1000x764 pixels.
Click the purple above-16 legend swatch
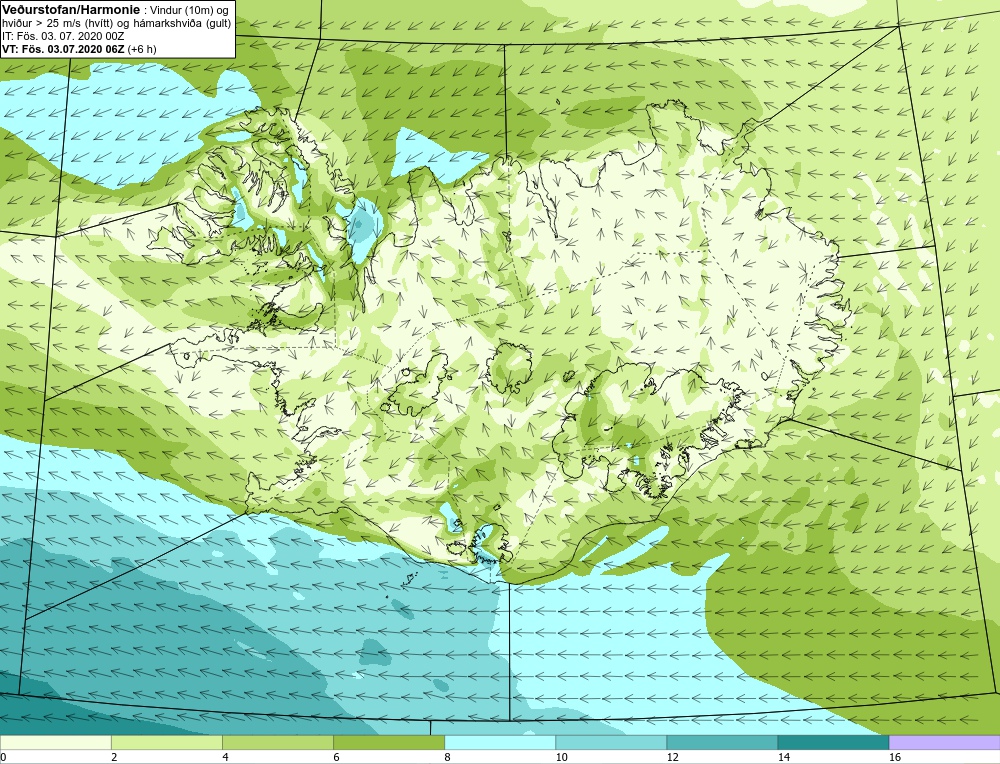coord(944,742)
